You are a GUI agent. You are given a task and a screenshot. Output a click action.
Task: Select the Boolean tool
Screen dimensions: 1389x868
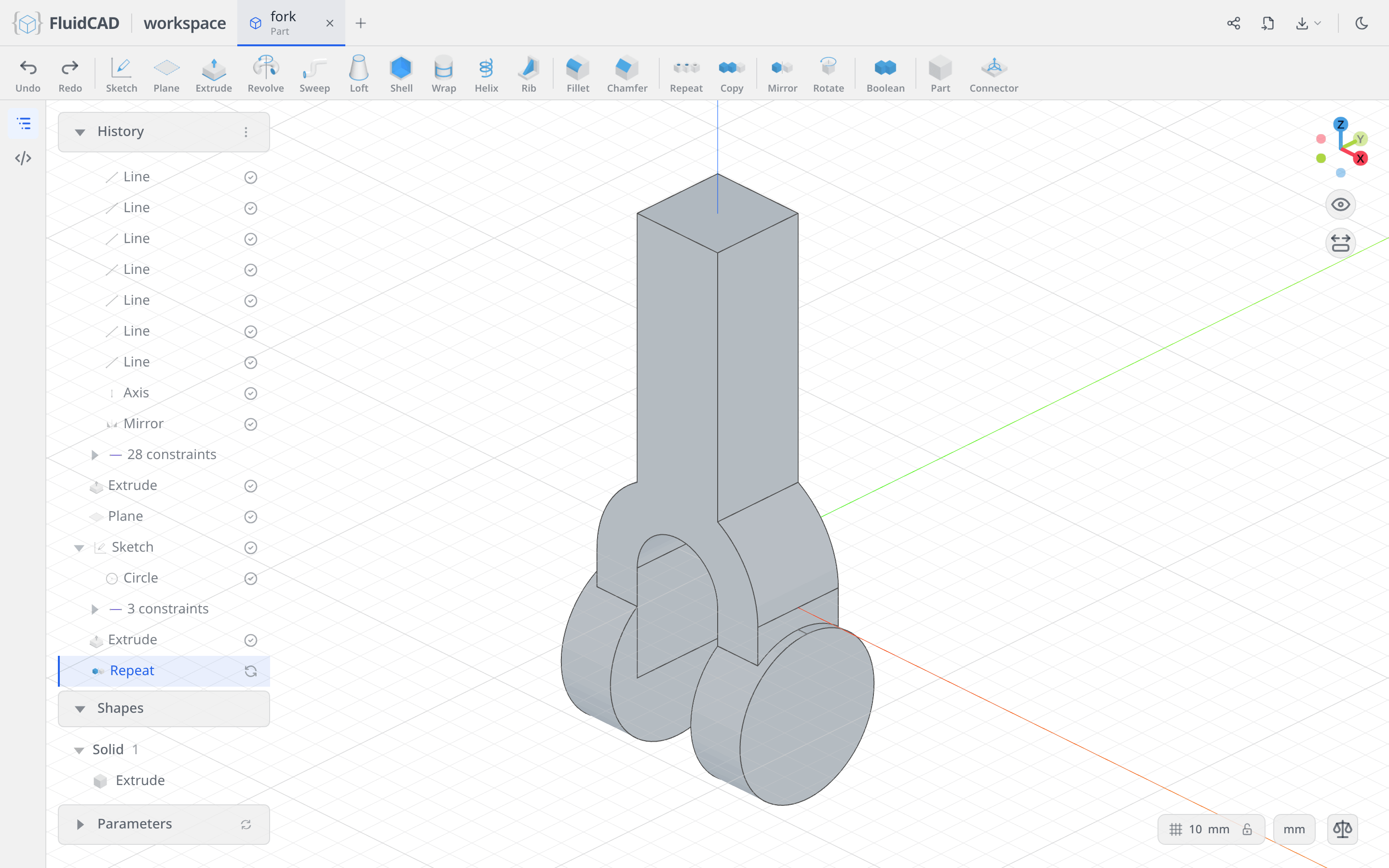885,75
